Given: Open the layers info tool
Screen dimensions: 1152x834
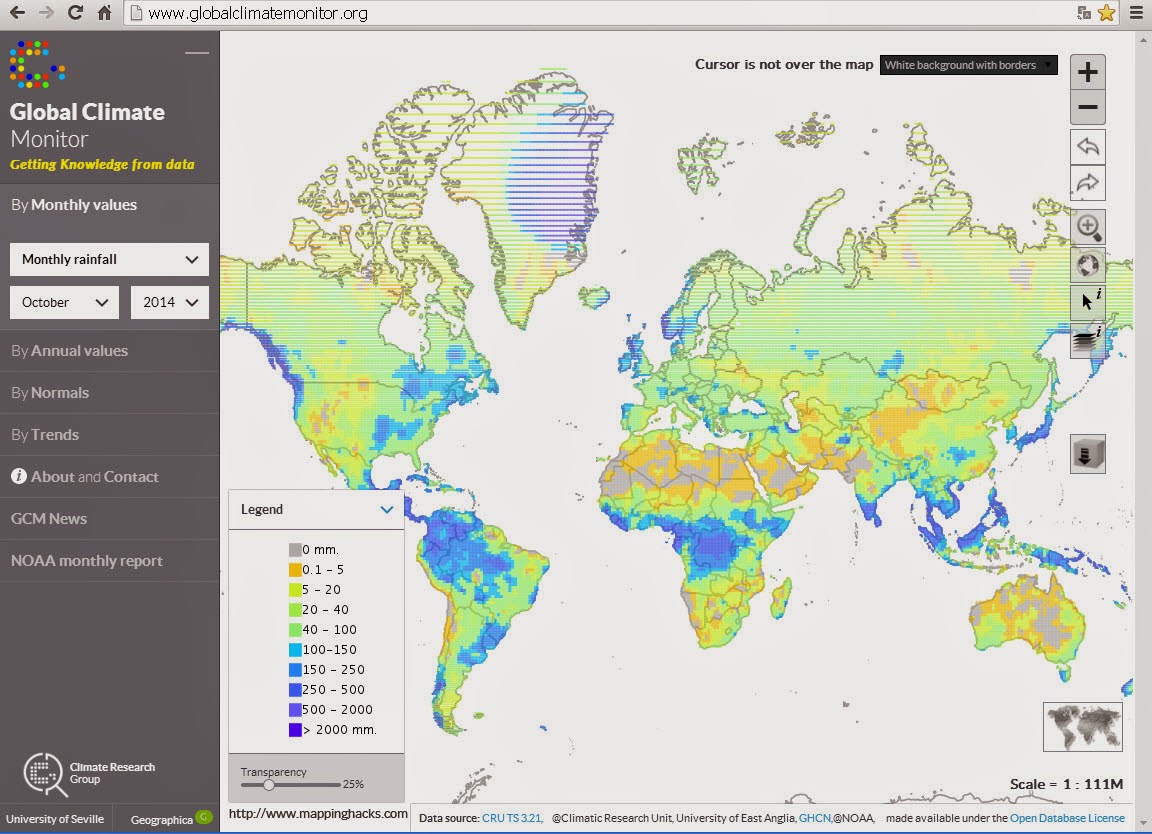Looking at the screenshot, I should coord(1087,339).
